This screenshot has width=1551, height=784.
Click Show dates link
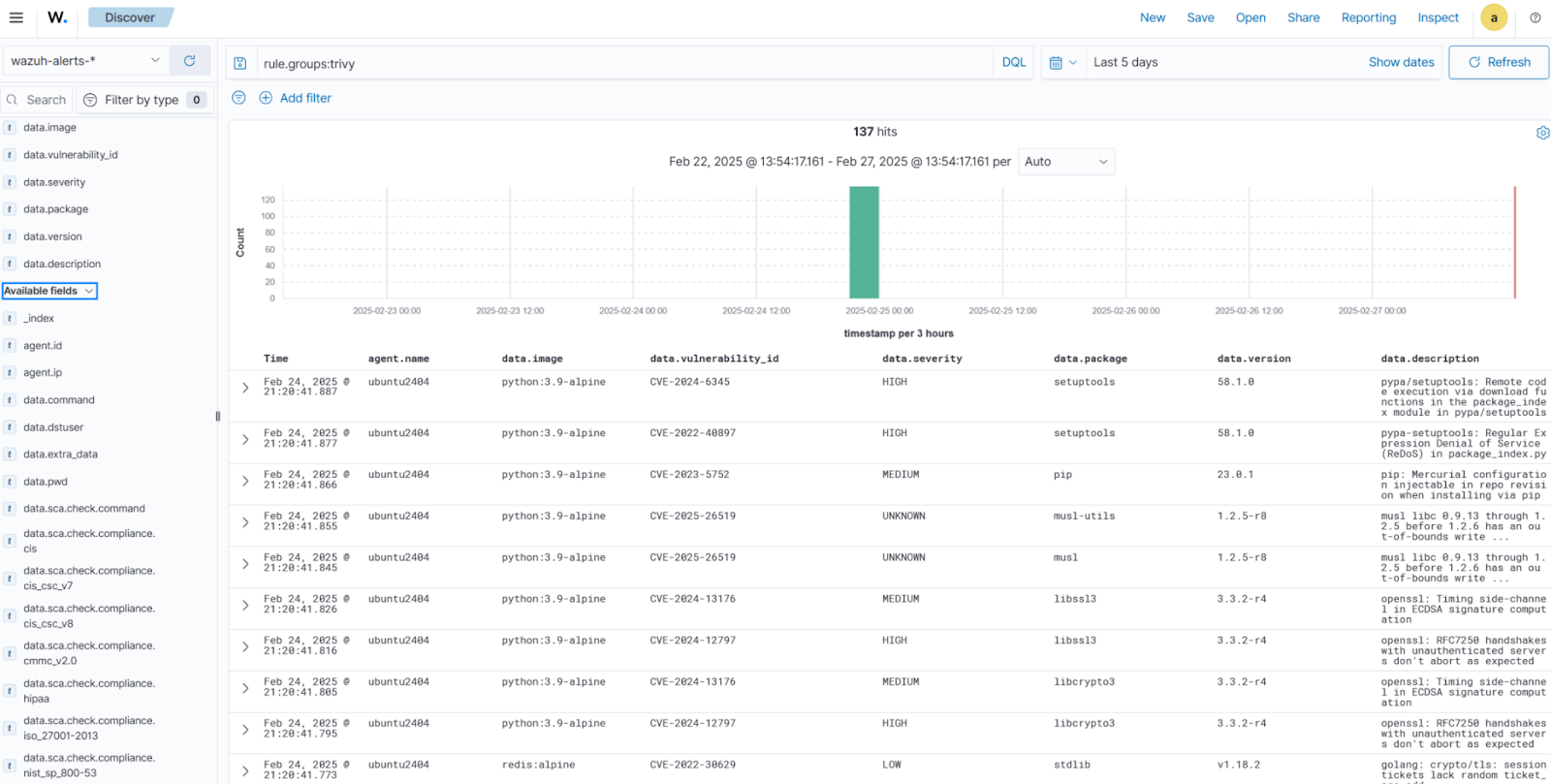[x=1401, y=62]
